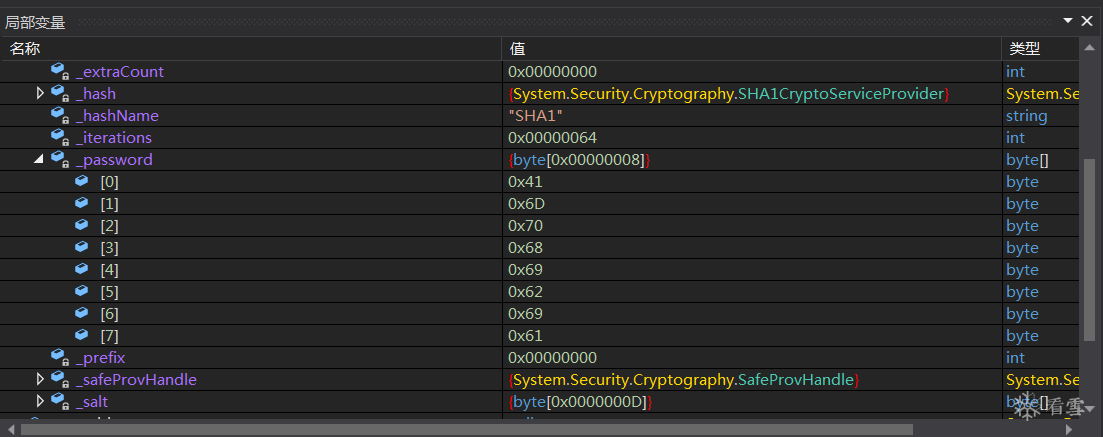Image resolution: width=1103 pixels, height=437 pixels.
Task: Click the array element [7] icon
Action: coord(81,336)
